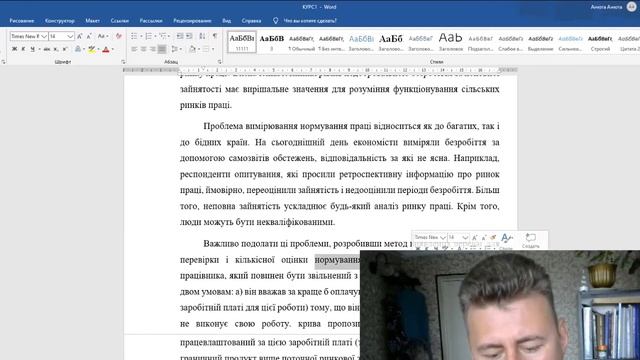Align text left
Image resolution: width=640 pixels, height=360 pixels.
pyautogui.click(x=134, y=49)
